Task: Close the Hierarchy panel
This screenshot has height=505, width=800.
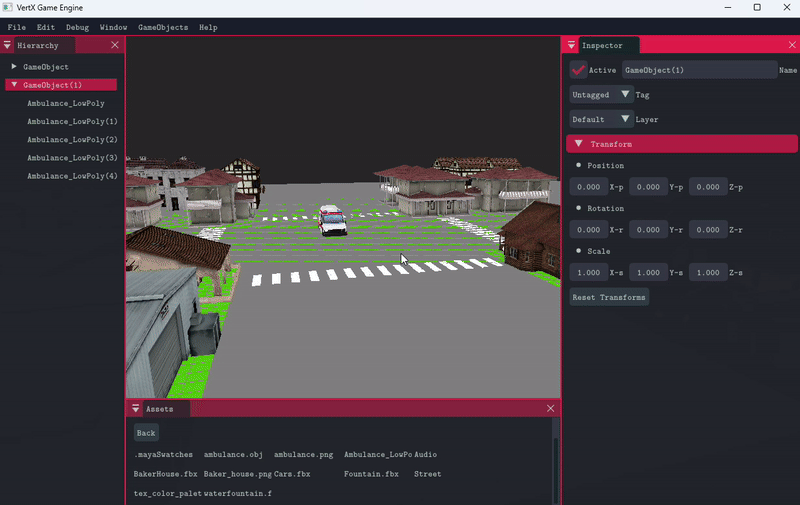Action: coord(115,45)
